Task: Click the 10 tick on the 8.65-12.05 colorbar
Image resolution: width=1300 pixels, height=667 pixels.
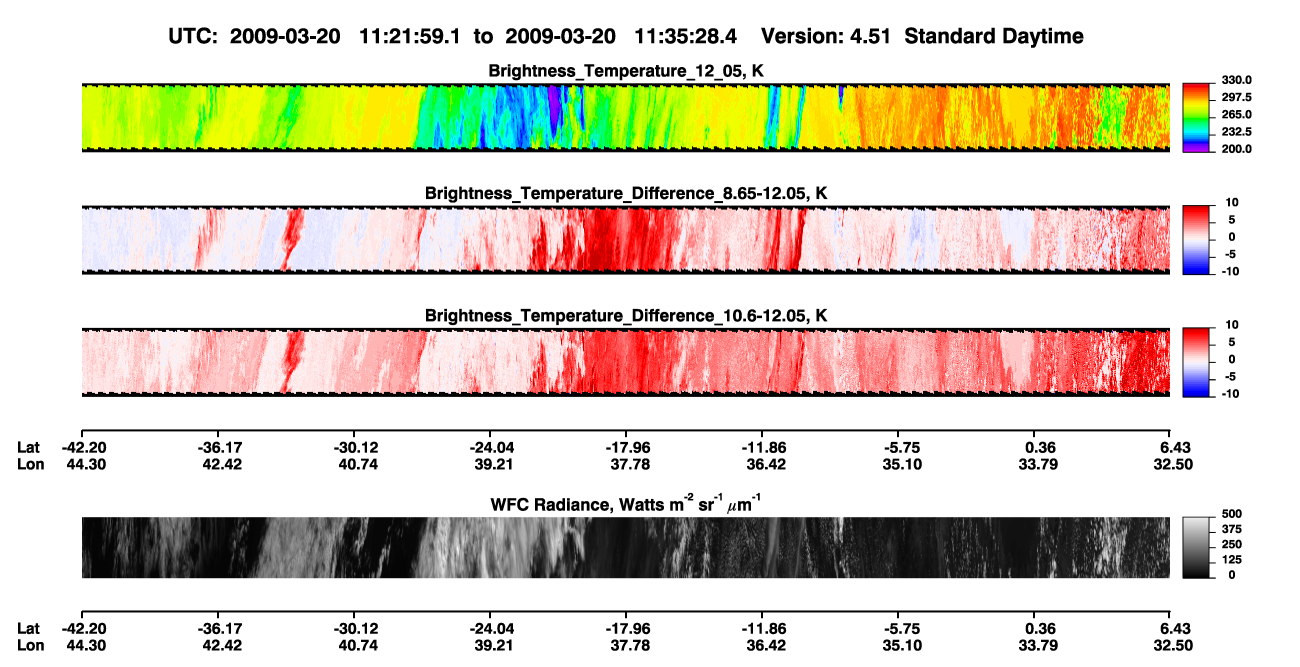Action: click(1230, 203)
